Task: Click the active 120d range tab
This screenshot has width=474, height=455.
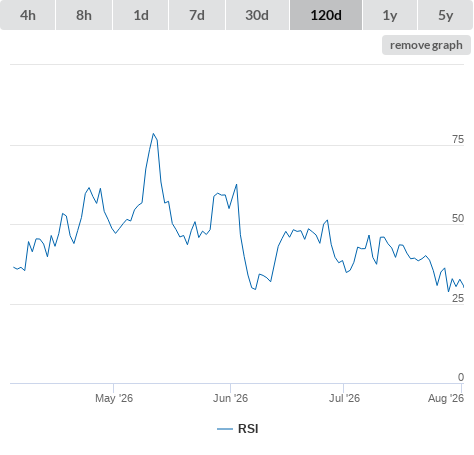Action: tap(326, 15)
